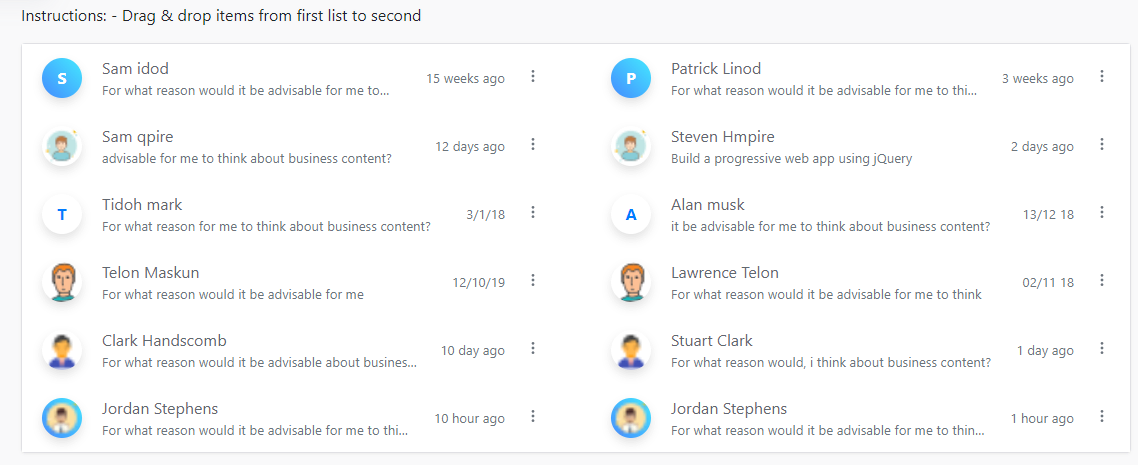Open more options for Sam idod
Image resolution: width=1138 pixels, height=465 pixels.
click(x=533, y=77)
